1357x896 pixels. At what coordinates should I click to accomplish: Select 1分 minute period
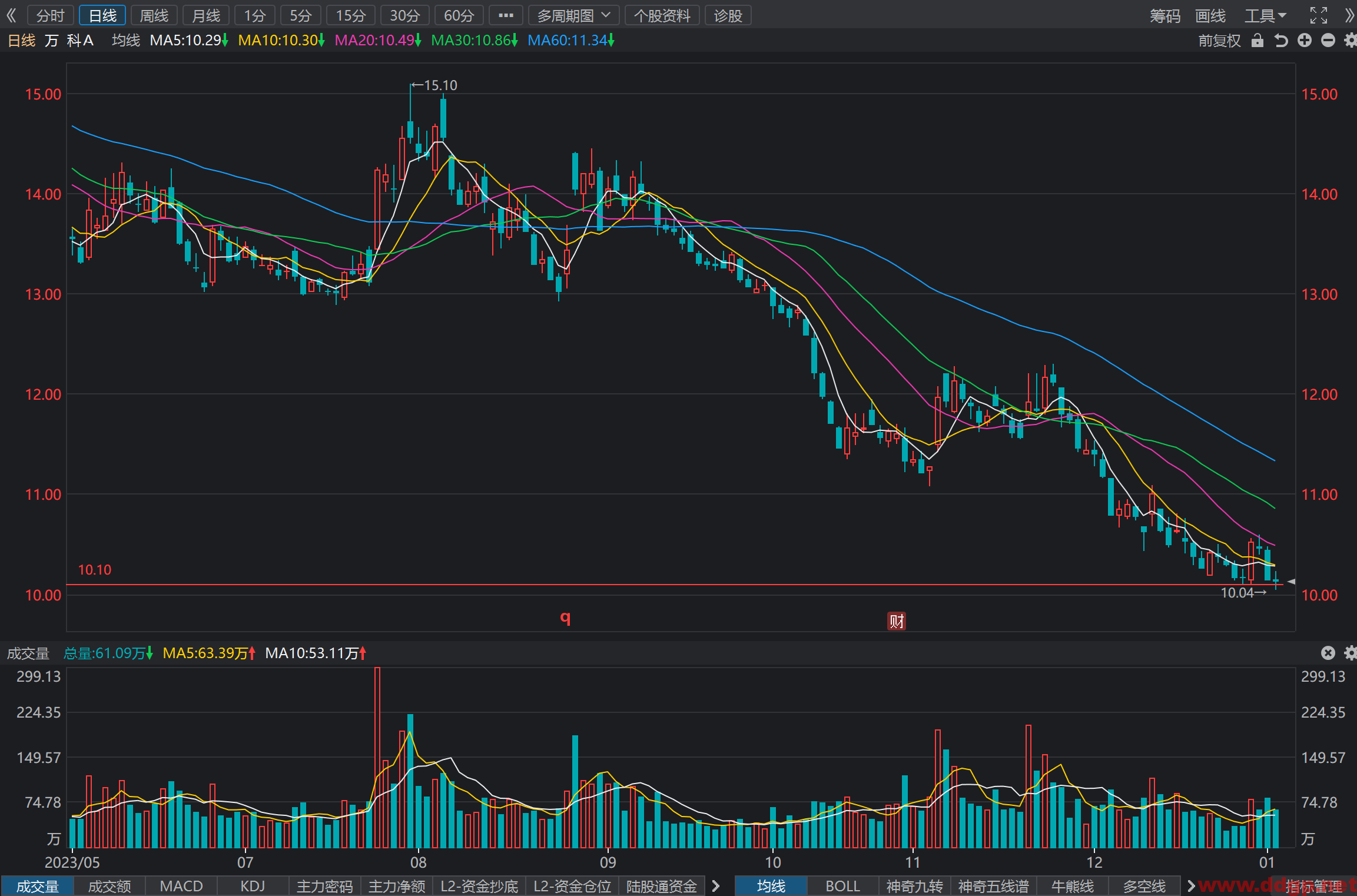[x=255, y=15]
